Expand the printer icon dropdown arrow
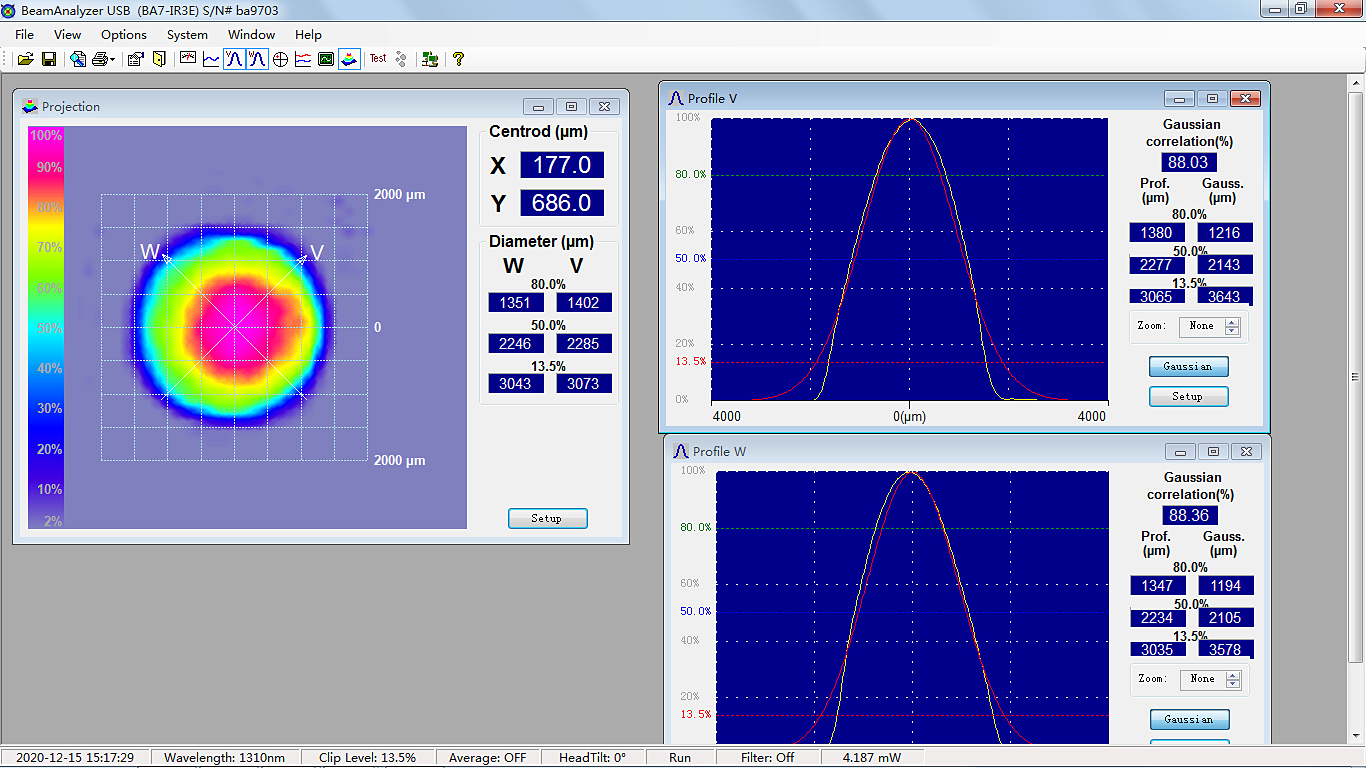1366x768 pixels. [113, 60]
